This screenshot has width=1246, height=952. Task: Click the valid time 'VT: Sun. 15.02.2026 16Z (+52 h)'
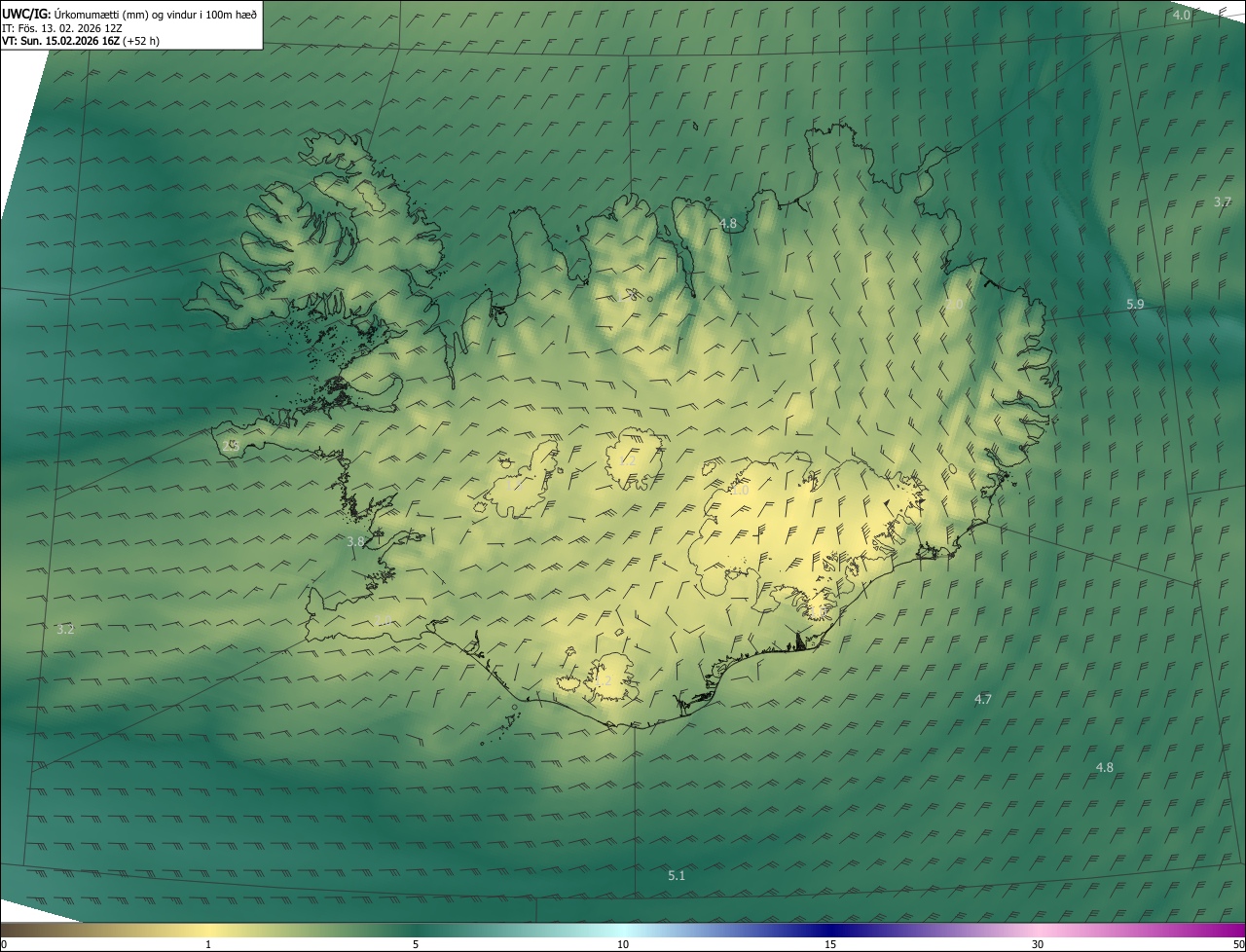(81, 41)
